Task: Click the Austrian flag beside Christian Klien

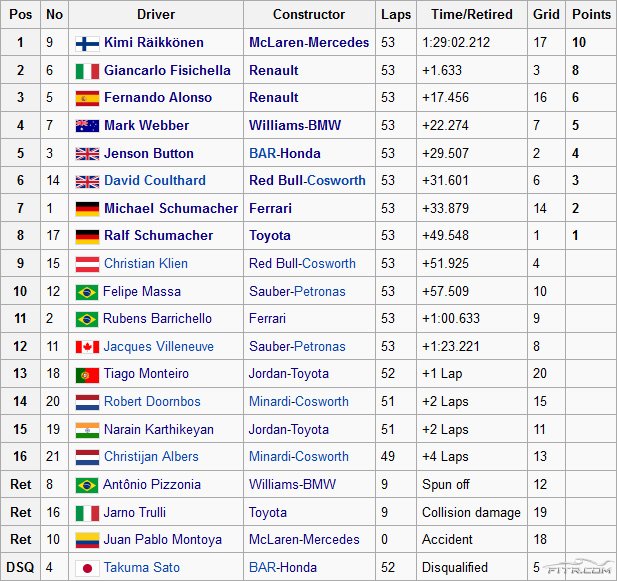Action: [87, 264]
